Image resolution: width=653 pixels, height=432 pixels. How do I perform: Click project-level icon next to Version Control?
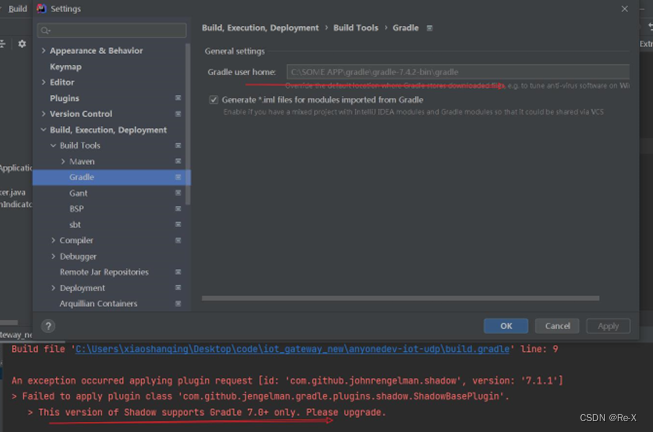click(178, 114)
